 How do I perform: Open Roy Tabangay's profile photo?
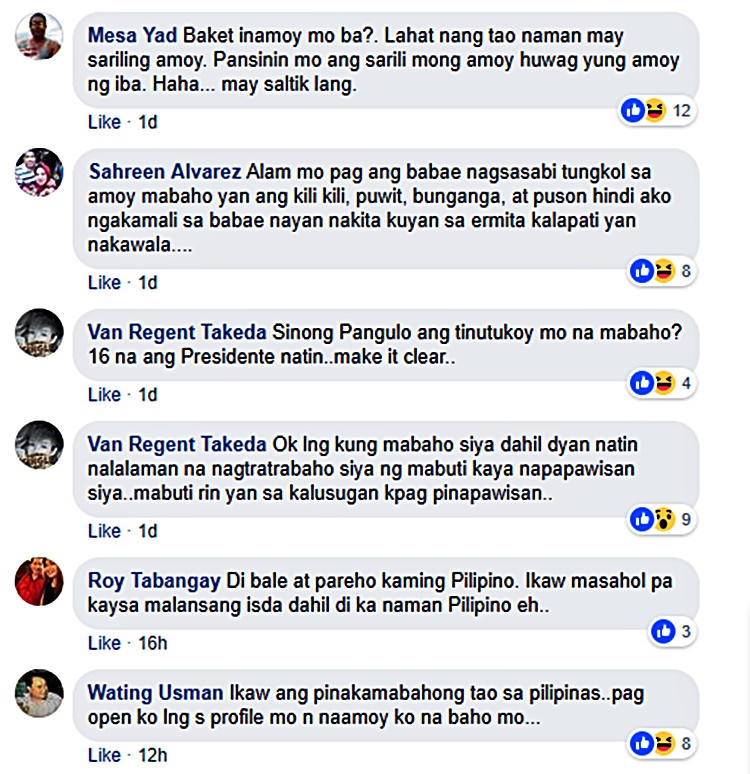[39, 581]
